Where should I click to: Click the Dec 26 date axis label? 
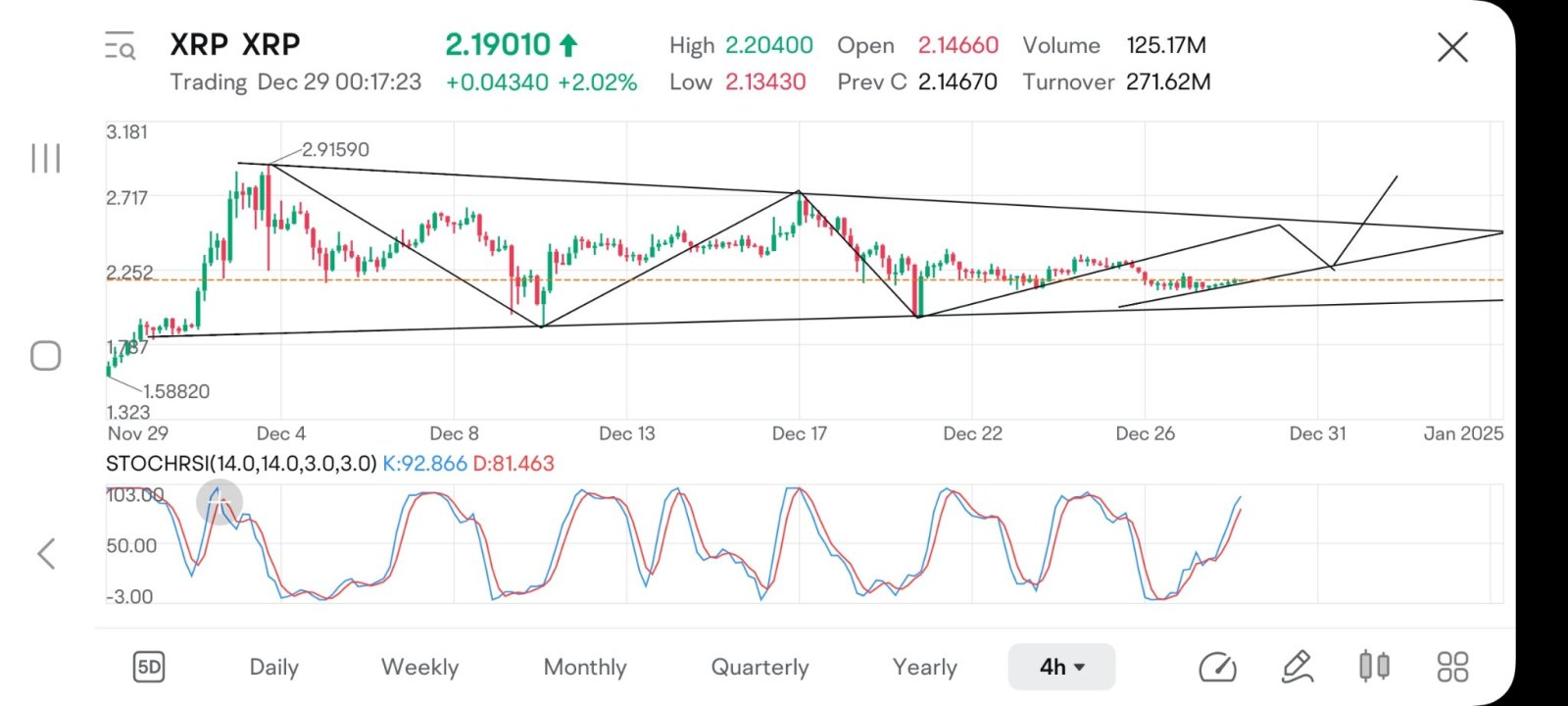1145,433
